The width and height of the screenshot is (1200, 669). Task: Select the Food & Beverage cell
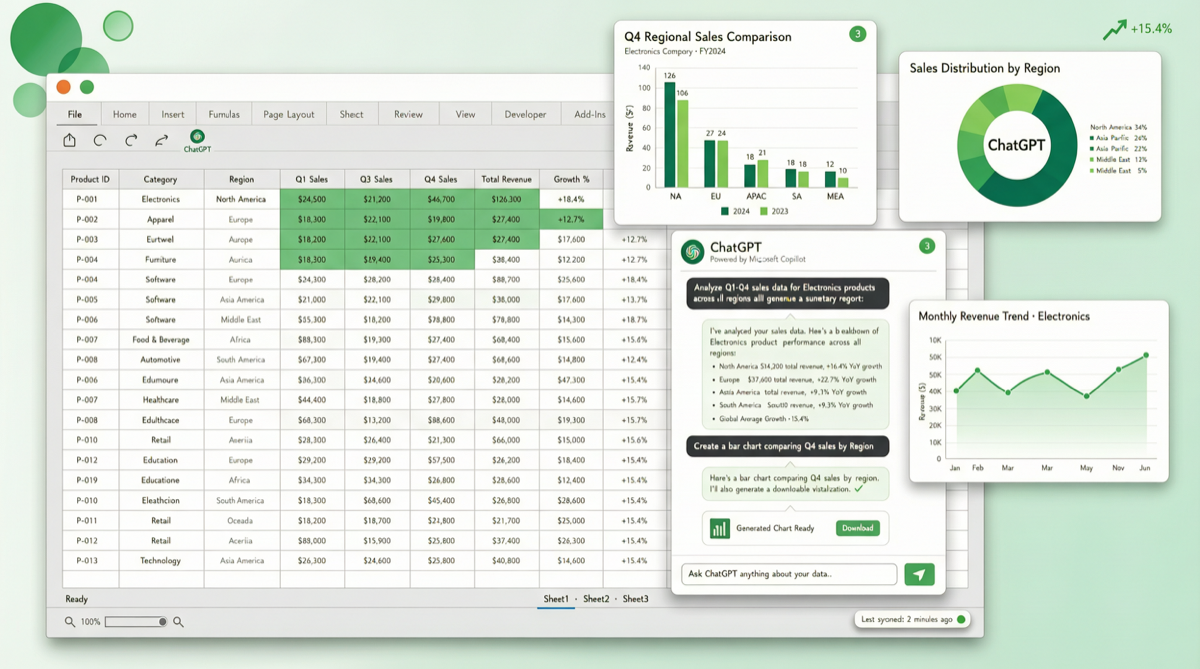tap(161, 339)
